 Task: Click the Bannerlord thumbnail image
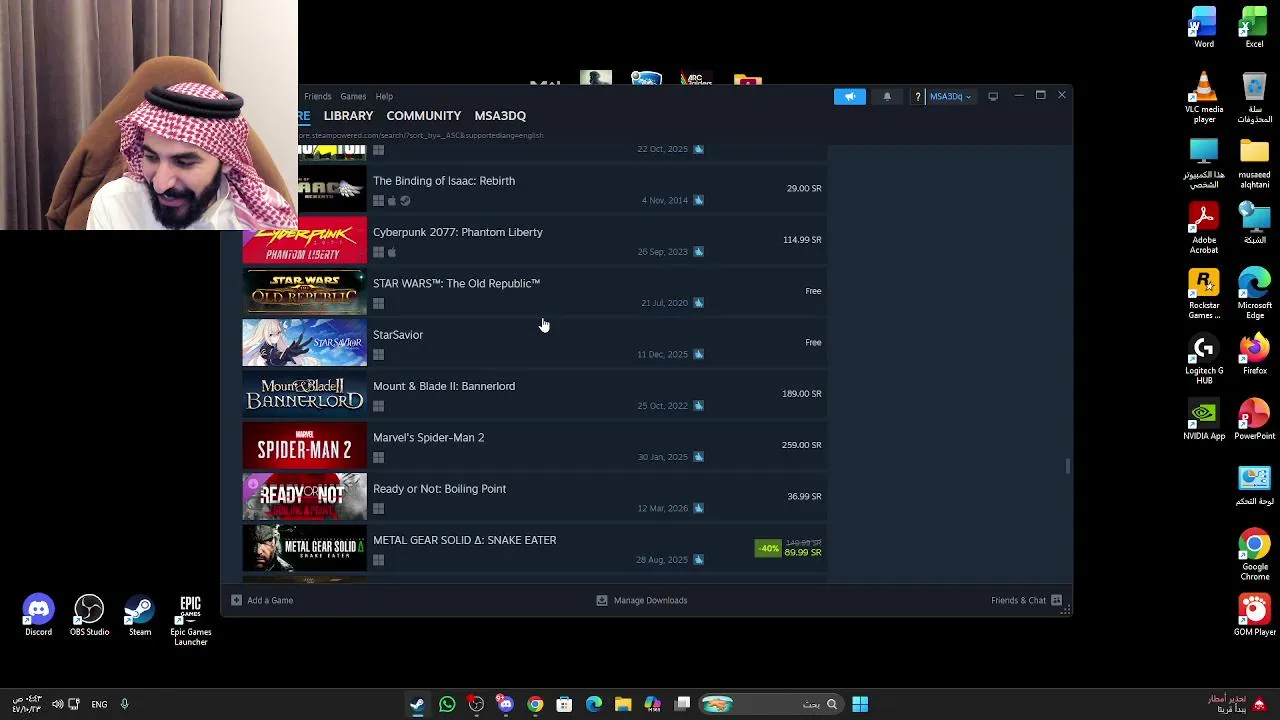(304, 394)
